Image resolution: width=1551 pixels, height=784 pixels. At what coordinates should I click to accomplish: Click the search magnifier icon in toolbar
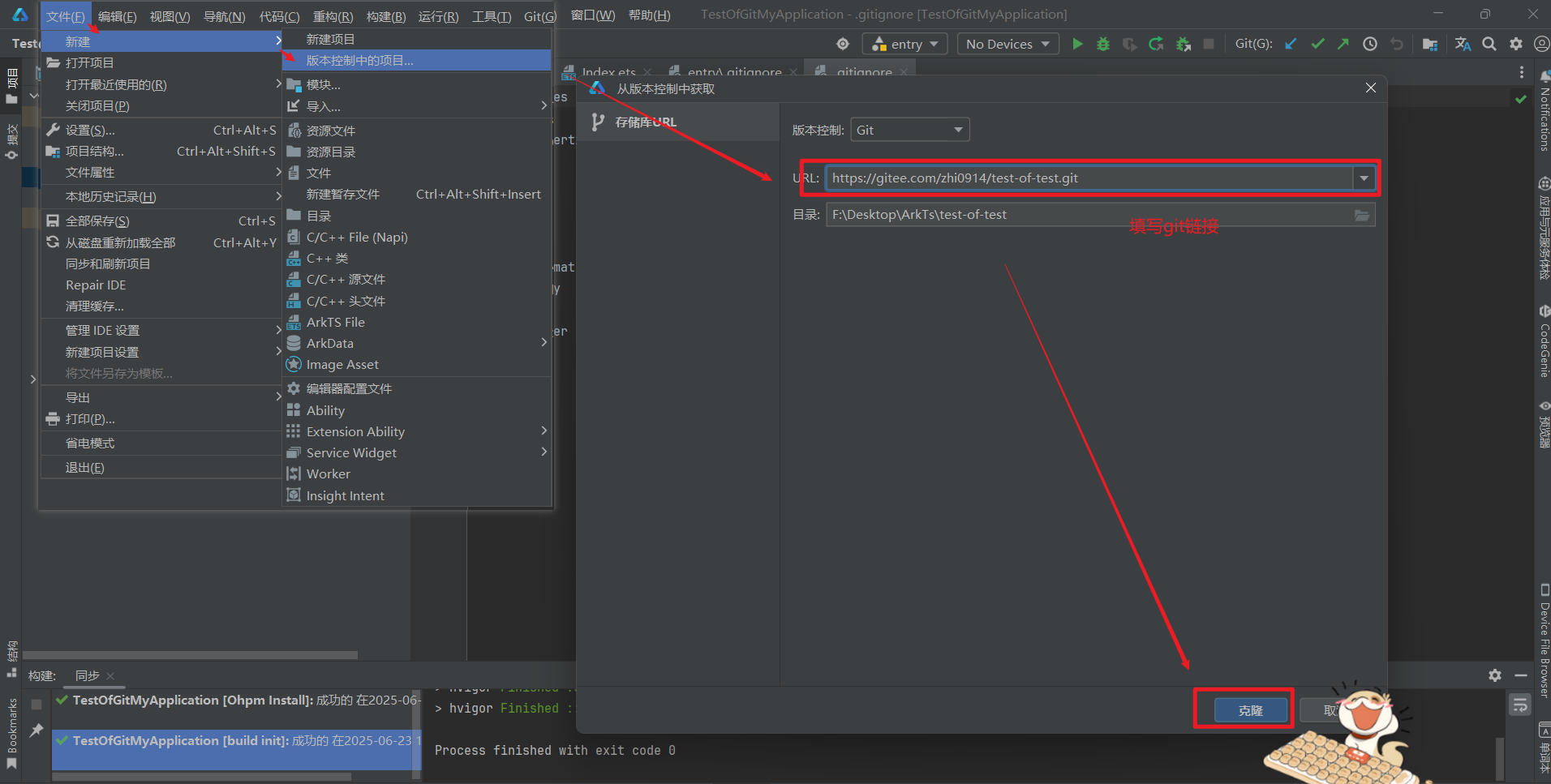(x=1489, y=44)
